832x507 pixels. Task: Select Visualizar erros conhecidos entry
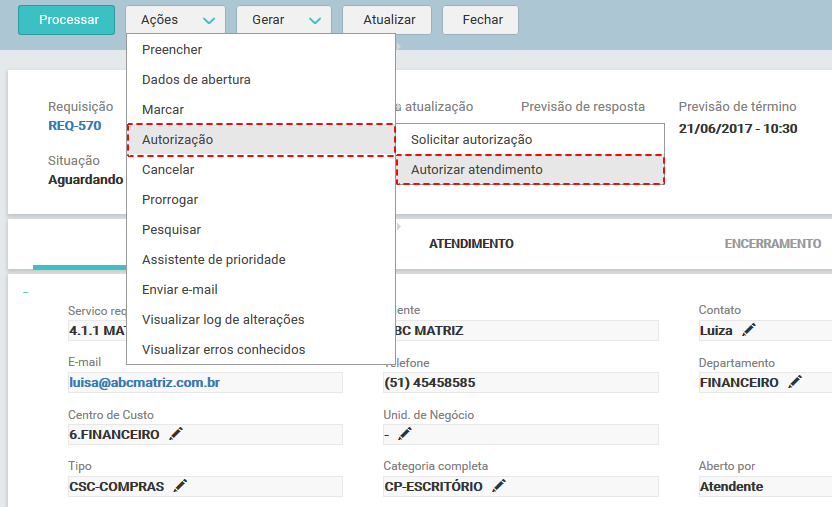pyautogui.click(x=261, y=349)
